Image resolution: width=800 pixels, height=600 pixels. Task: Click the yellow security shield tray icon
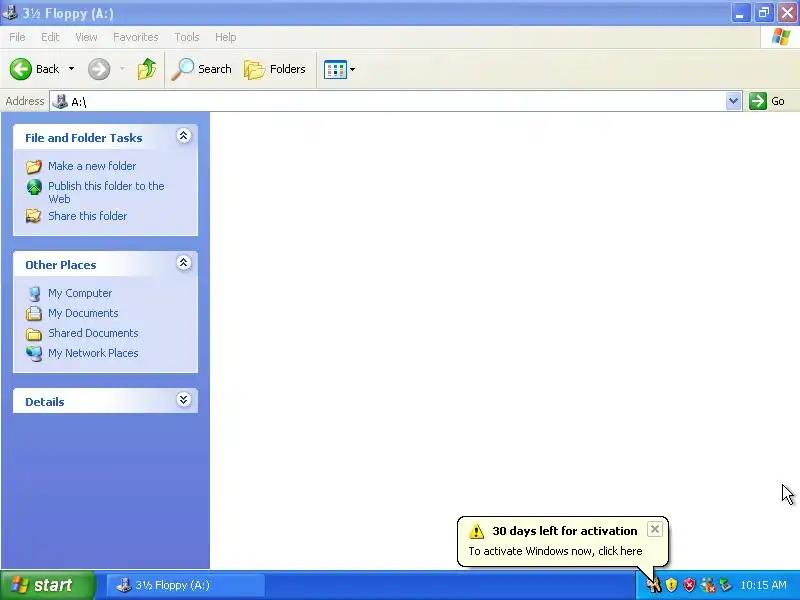[671, 585]
